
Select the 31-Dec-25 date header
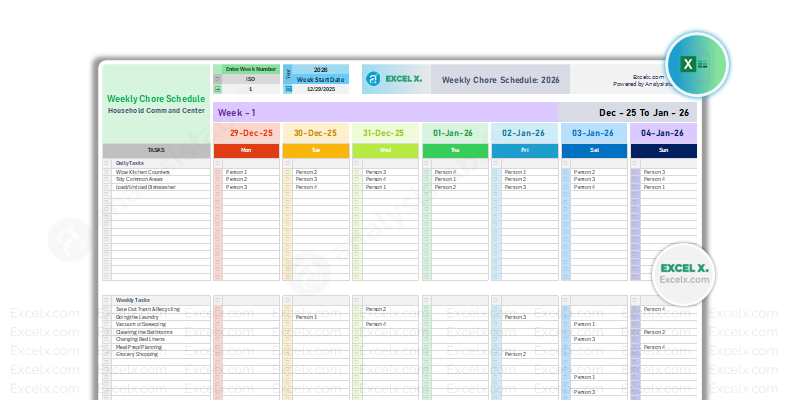385,133
